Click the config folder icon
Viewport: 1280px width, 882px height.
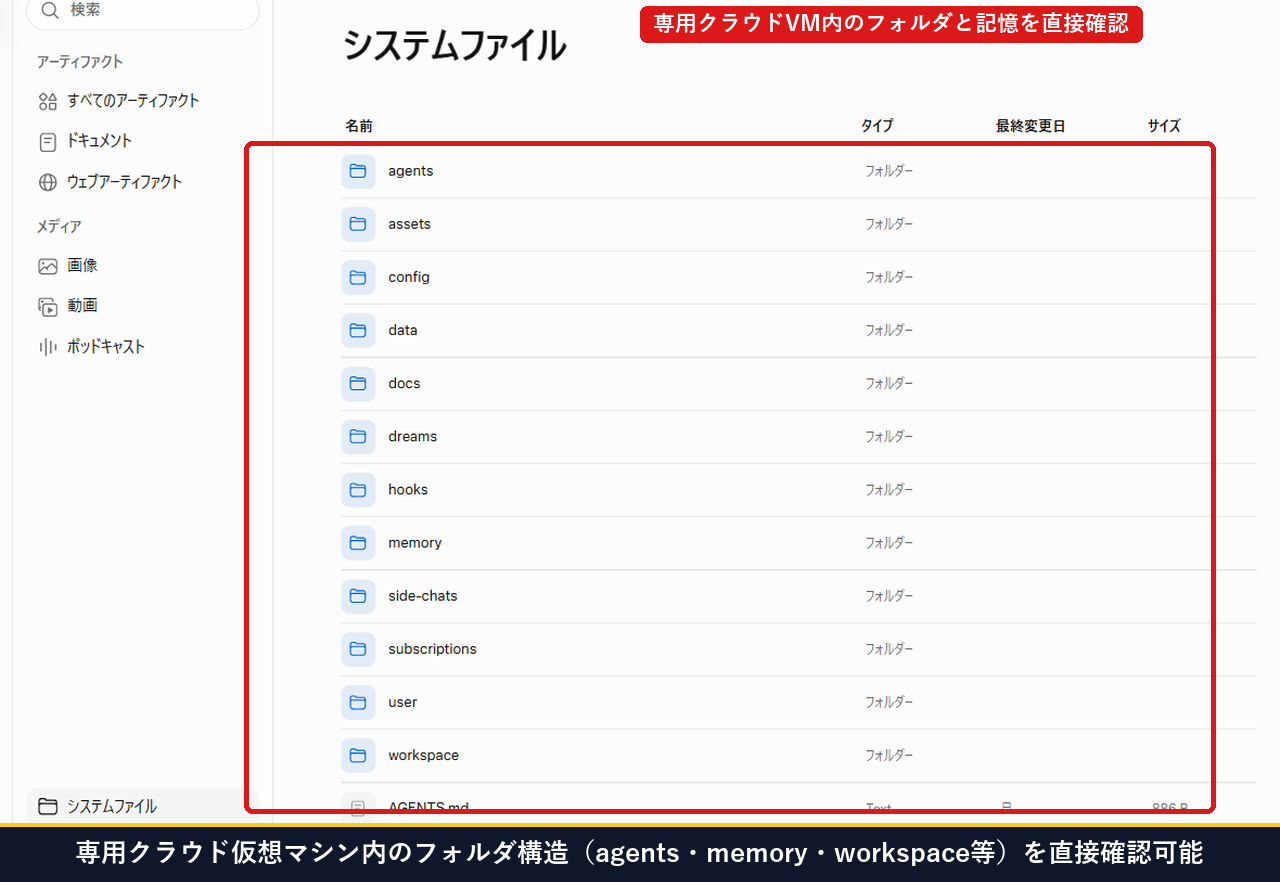coord(358,277)
